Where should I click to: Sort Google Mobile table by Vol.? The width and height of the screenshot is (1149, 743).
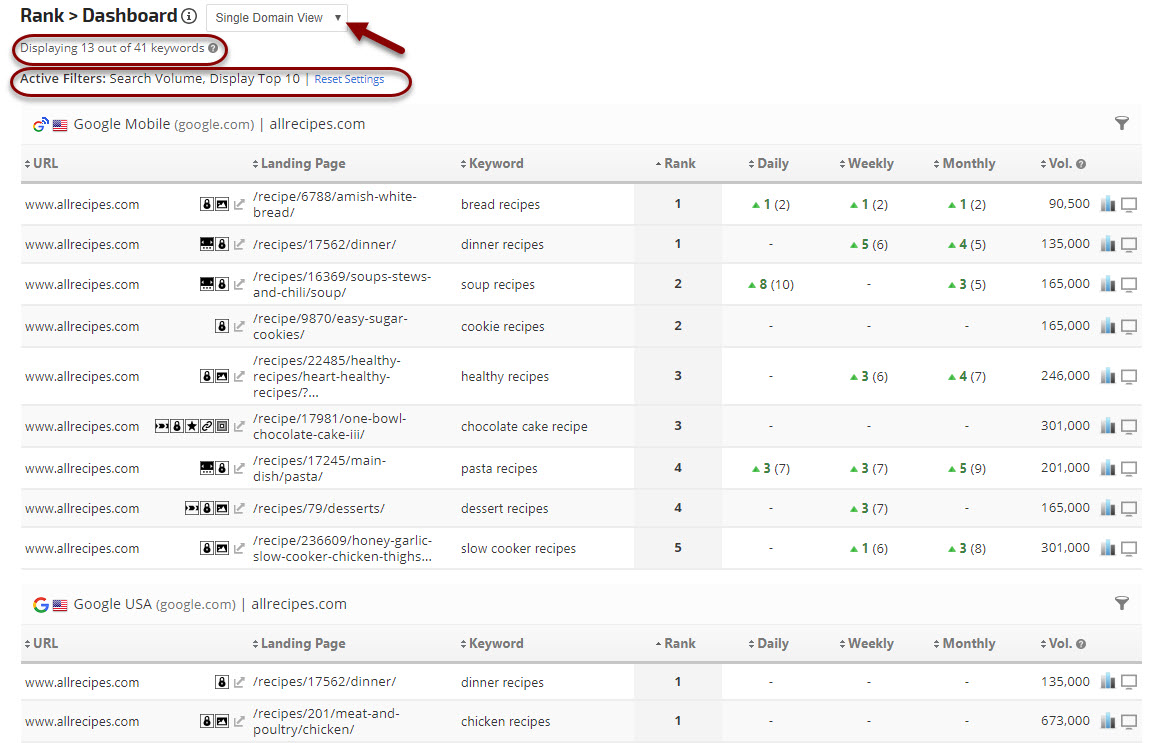pos(1056,163)
